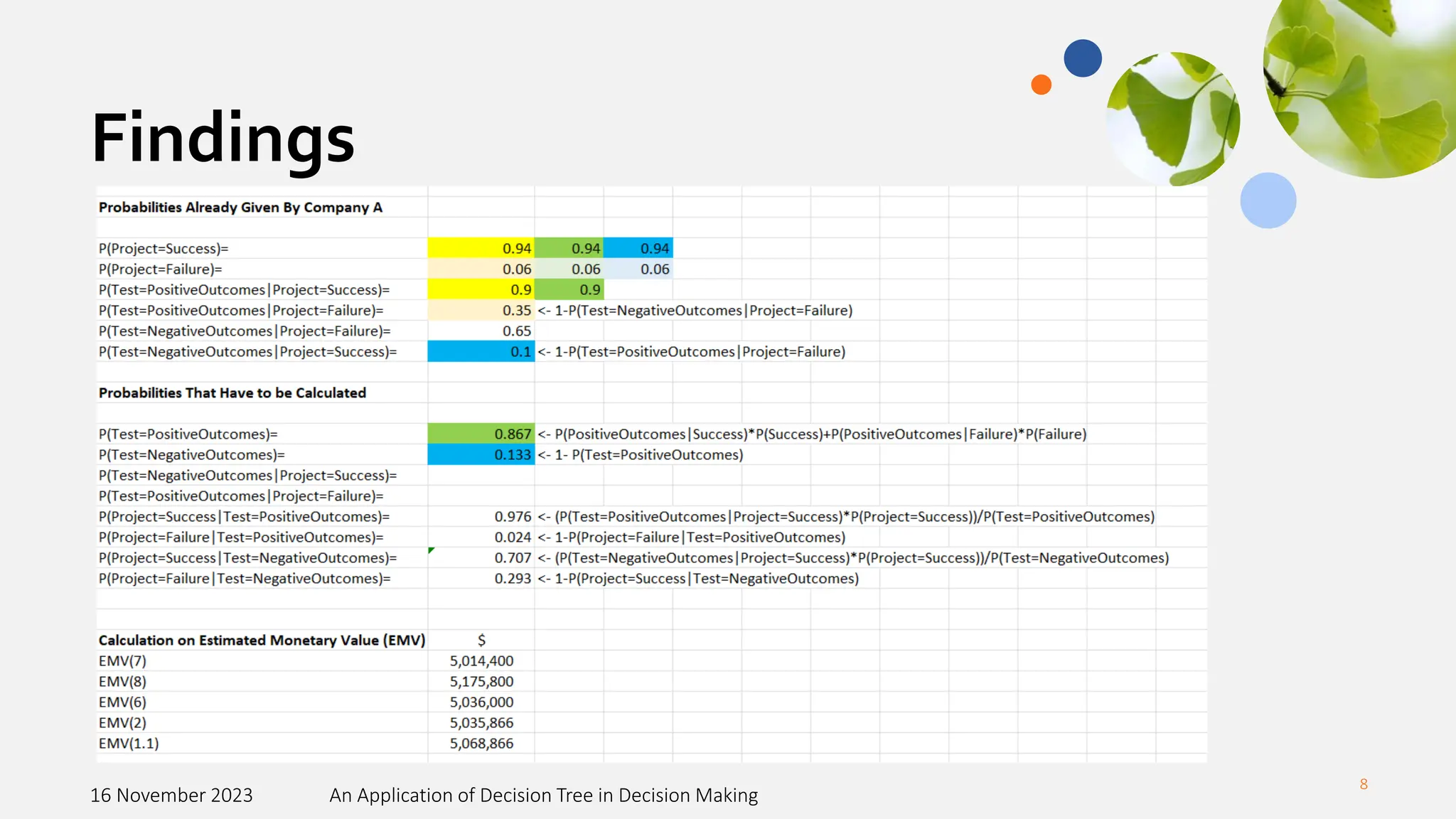The image size is (1456, 819).
Task: Select the green 0.867 positive outcomes cell
Action: pyautogui.click(x=481, y=434)
